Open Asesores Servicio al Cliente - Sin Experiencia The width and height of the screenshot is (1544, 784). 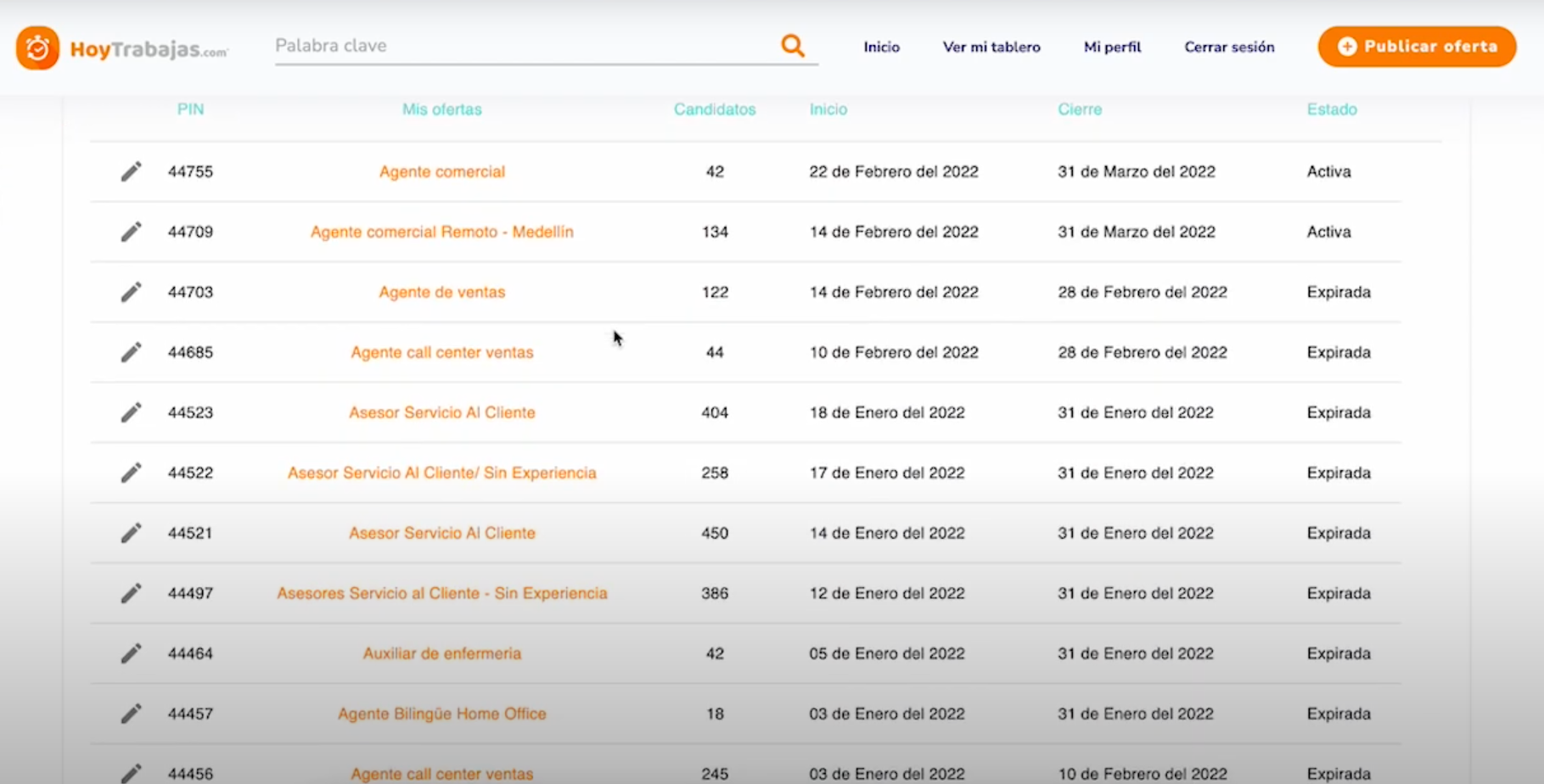pos(441,593)
